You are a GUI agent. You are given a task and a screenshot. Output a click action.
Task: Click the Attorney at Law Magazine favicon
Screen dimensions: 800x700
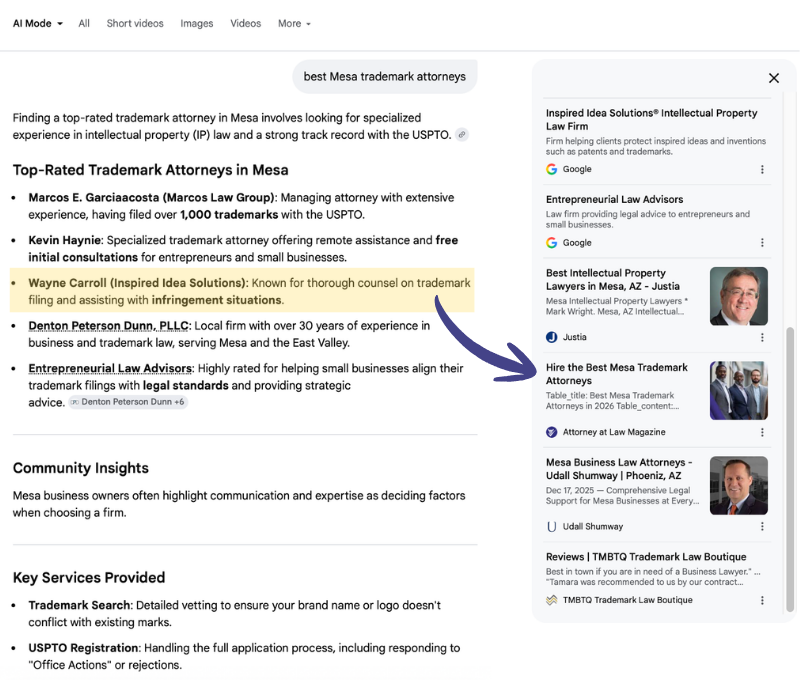(x=552, y=432)
